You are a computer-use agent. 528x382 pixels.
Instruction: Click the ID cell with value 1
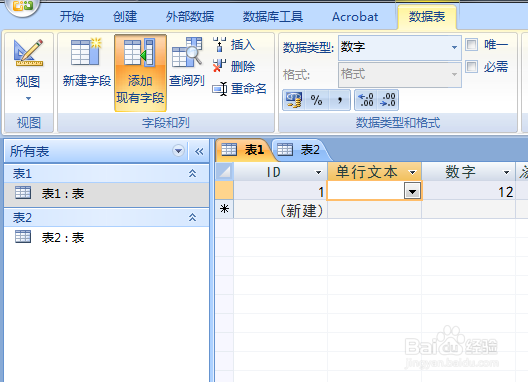pos(280,191)
